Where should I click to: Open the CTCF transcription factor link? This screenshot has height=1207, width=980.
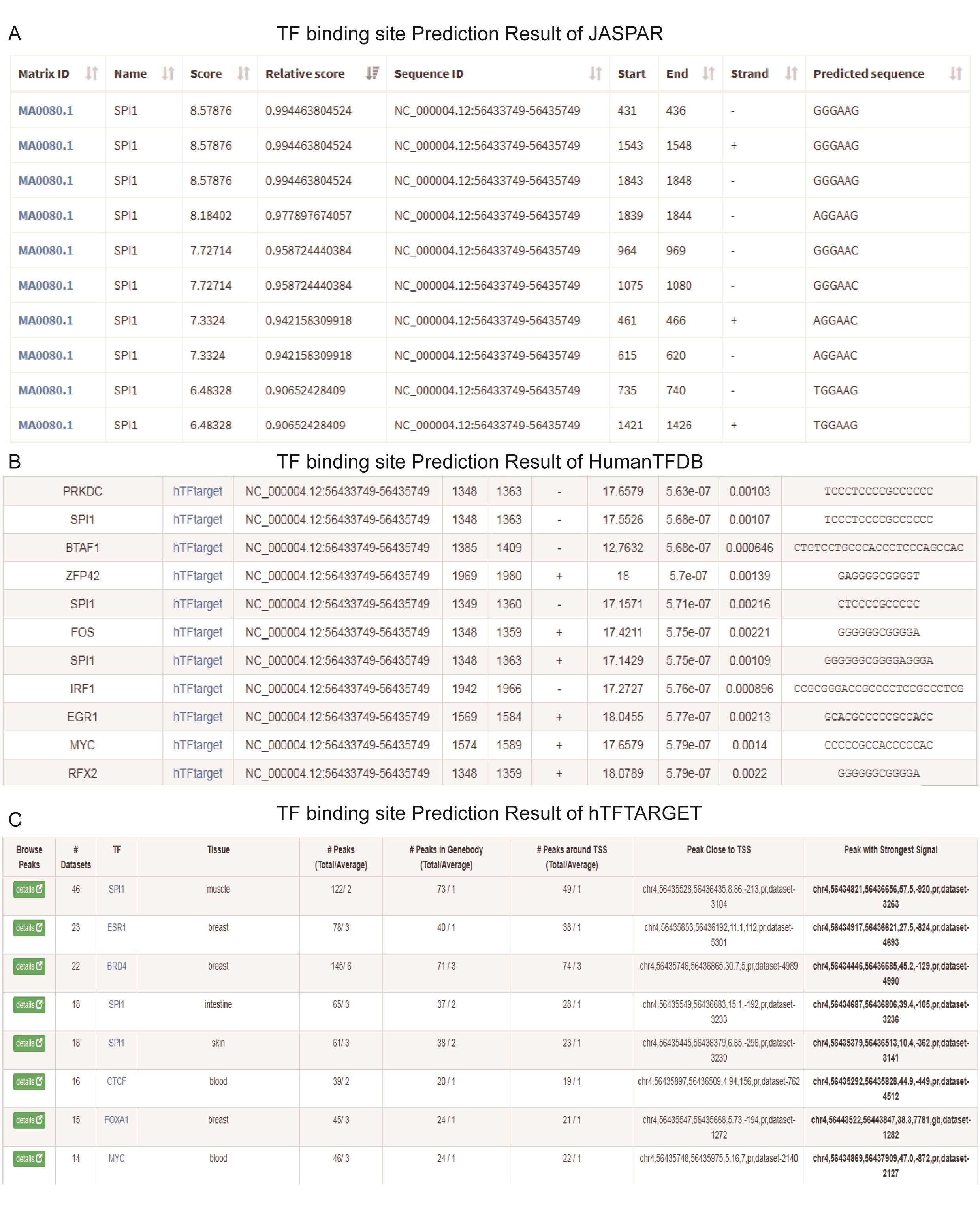coord(116,1081)
